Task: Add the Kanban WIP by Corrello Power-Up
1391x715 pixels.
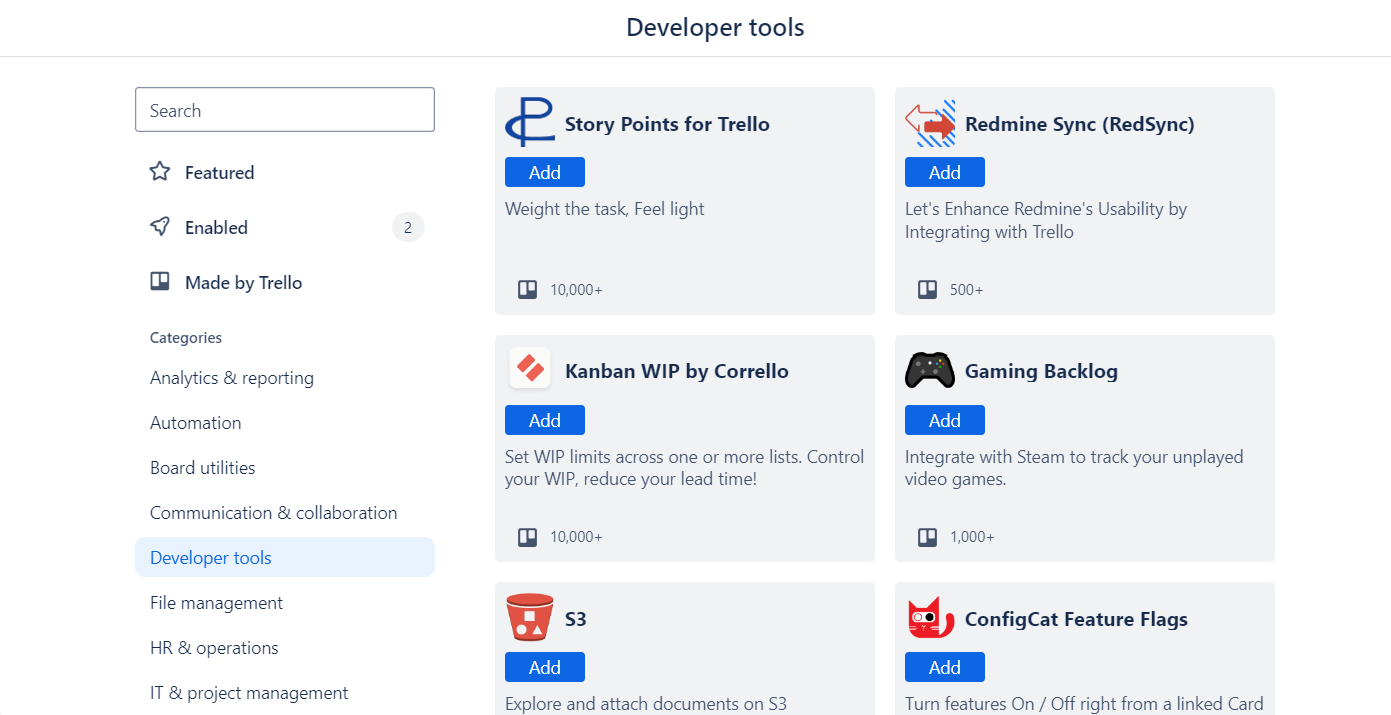Action: (x=545, y=420)
